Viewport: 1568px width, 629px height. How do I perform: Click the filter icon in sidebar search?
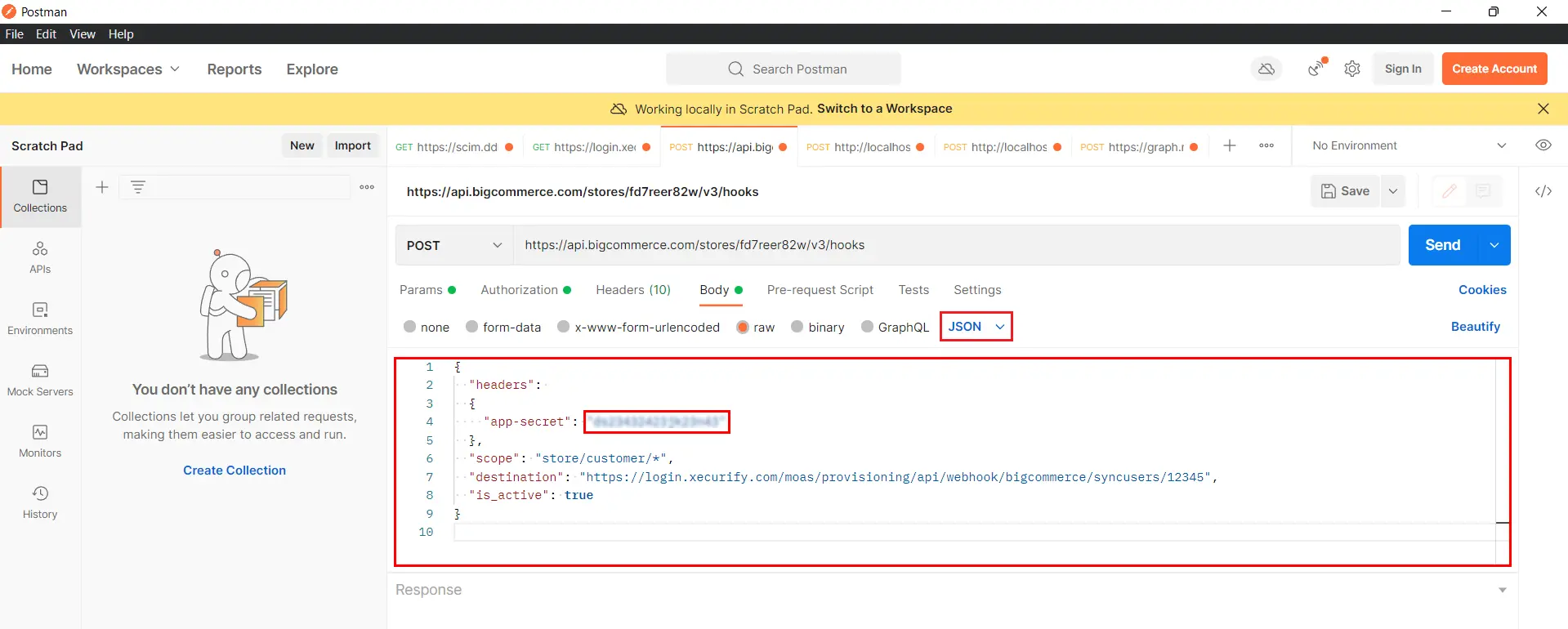click(138, 187)
